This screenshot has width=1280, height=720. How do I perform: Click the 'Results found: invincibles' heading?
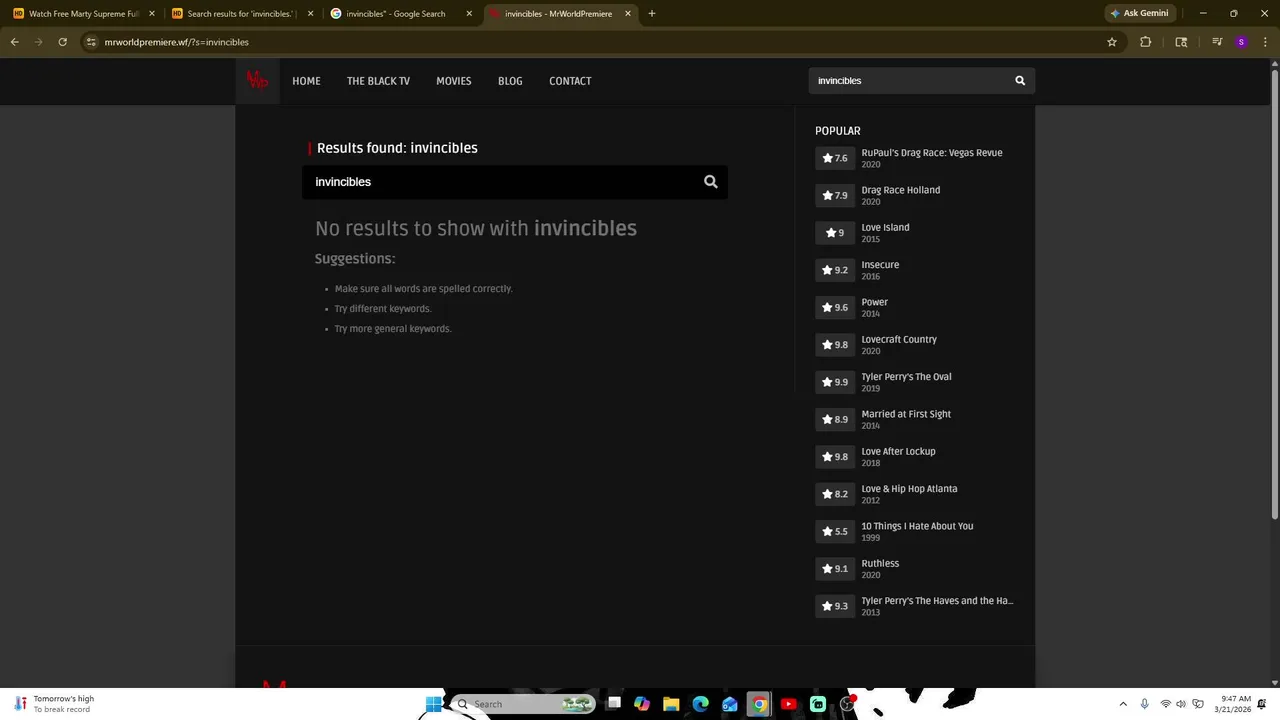click(397, 148)
